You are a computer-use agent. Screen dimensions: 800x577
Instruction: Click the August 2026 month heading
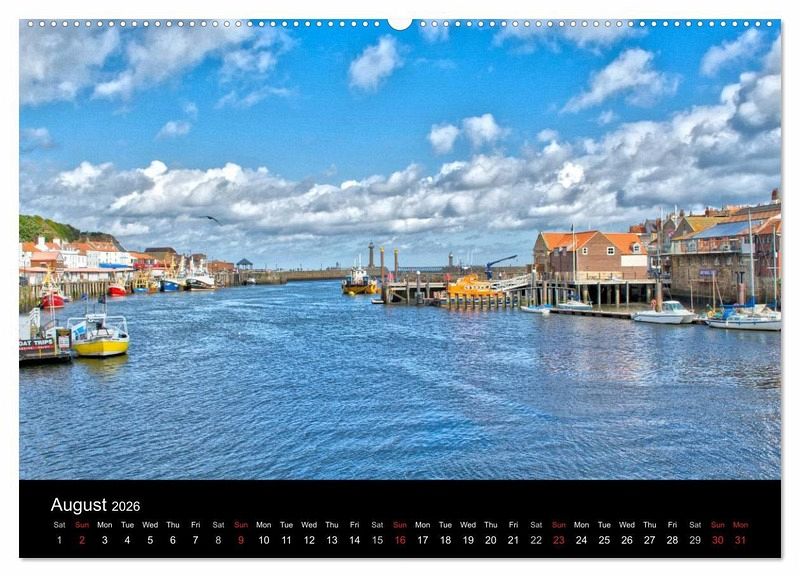click(x=95, y=505)
